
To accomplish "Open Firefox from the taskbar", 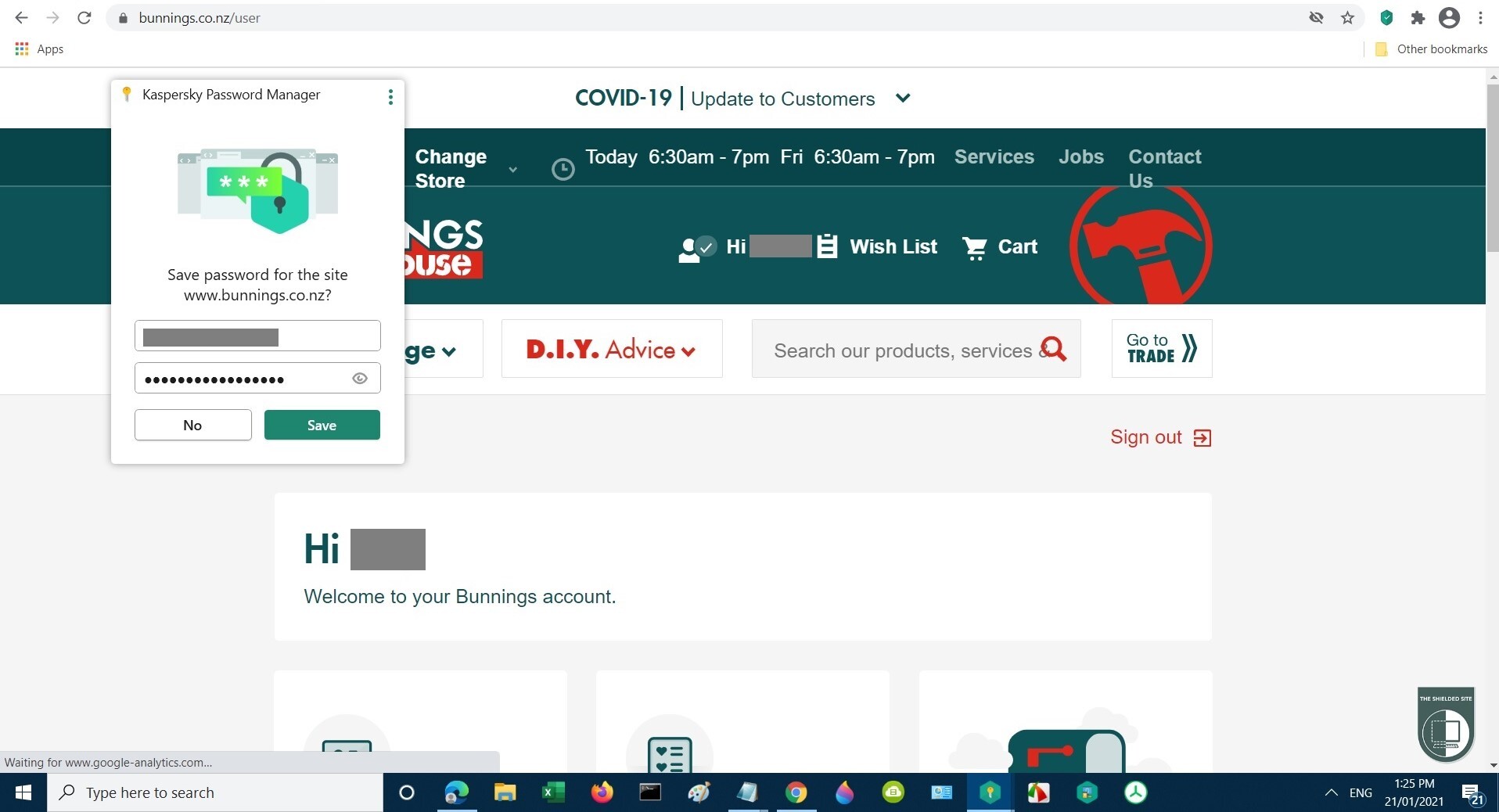I will pyautogui.click(x=602, y=792).
